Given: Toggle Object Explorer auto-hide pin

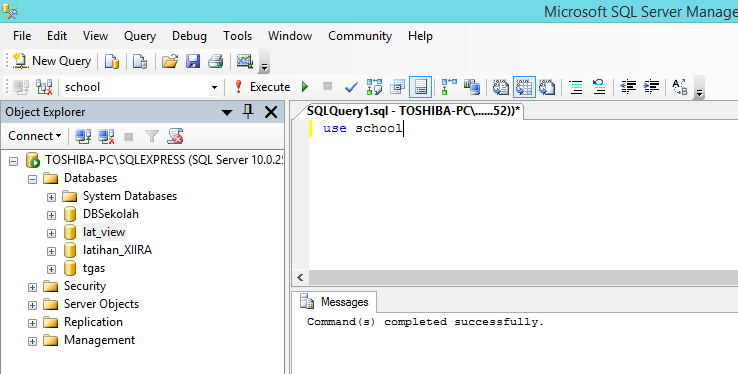Looking at the screenshot, I should tap(248, 112).
